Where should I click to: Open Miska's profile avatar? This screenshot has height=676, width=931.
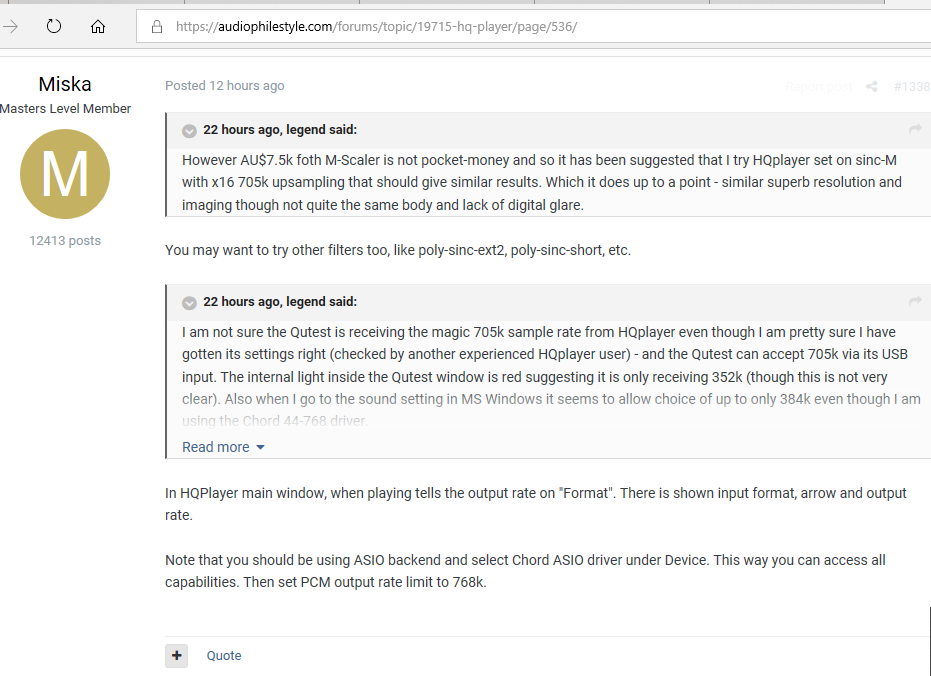(65, 174)
